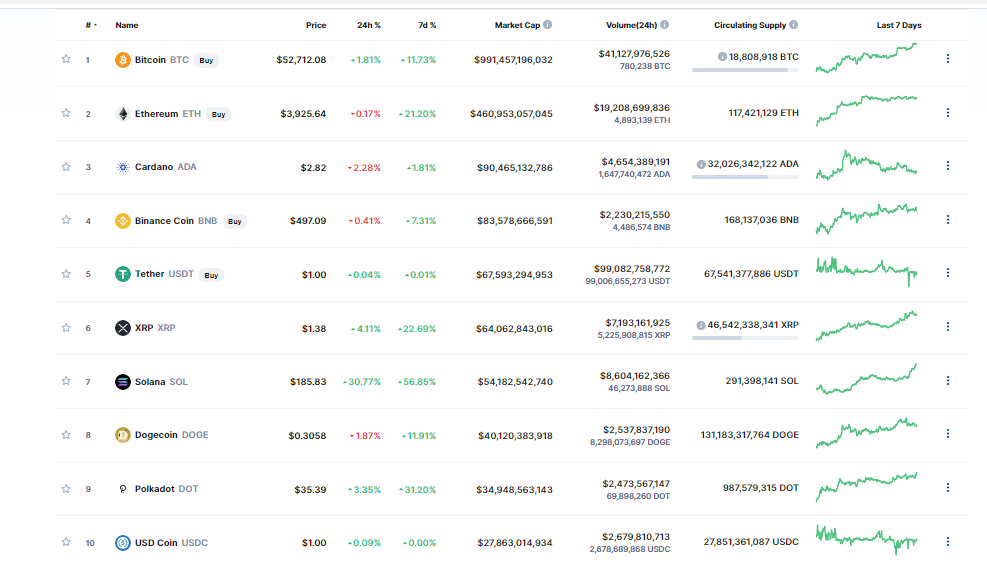Screen dimensions: 987x567
Task: Sort by Name column header
Action: (x=127, y=25)
